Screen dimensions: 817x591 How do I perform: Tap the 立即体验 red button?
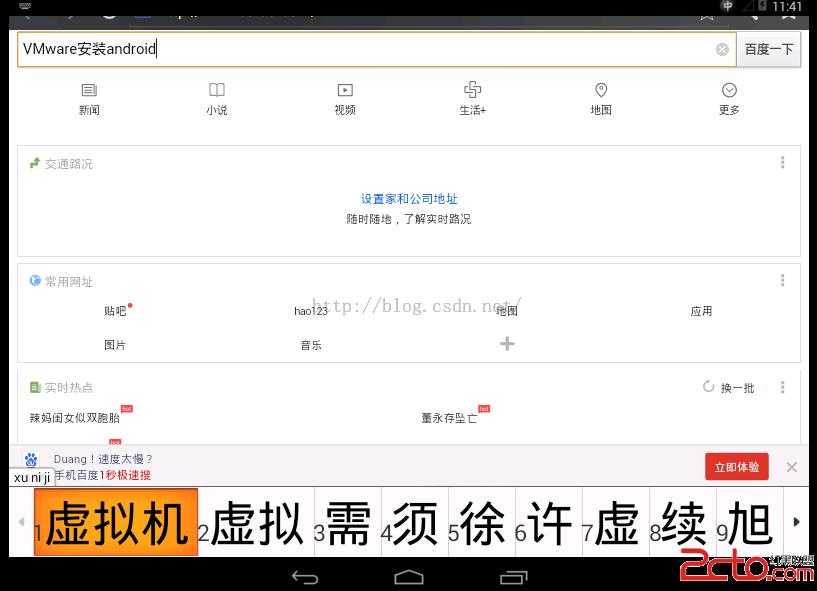(737, 467)
